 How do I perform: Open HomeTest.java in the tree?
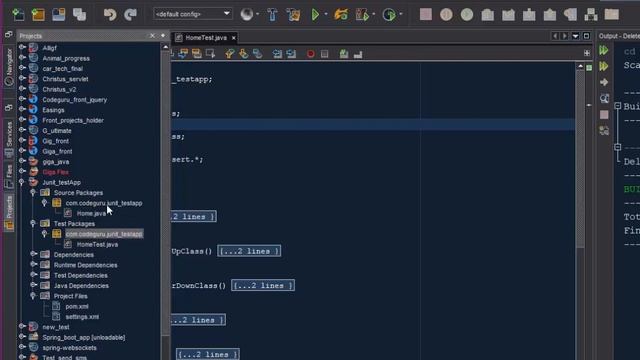pyautogui.click(x=97, y=244)
